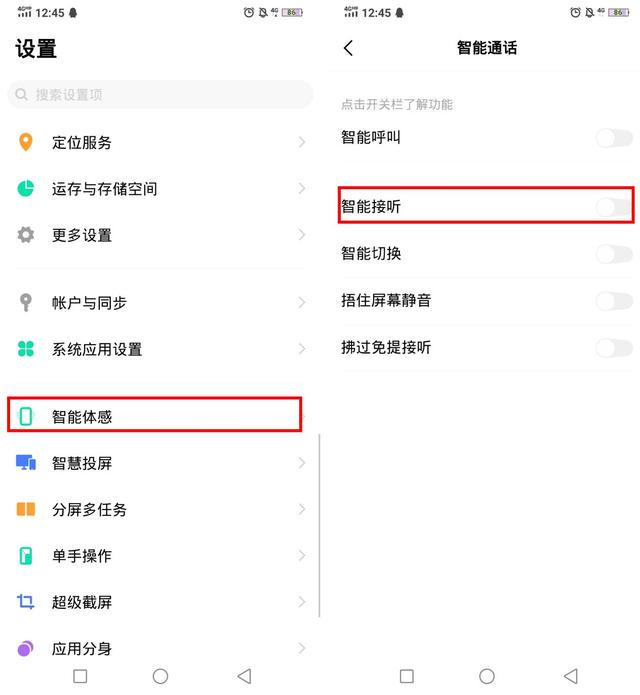Tap the orange 定位服务 location pin icon

(26, 142)
